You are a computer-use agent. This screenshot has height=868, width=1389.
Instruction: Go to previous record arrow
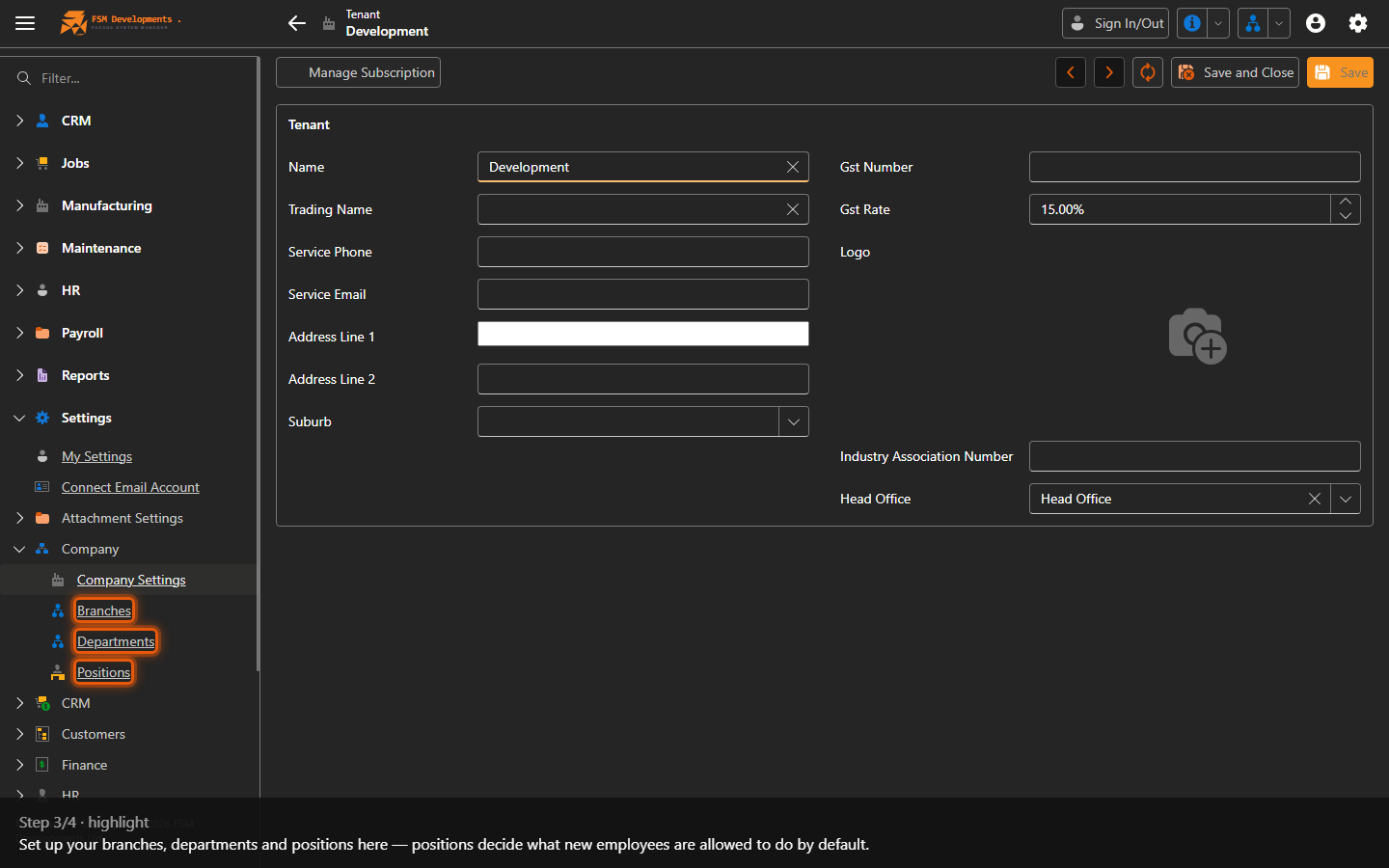1071,72
